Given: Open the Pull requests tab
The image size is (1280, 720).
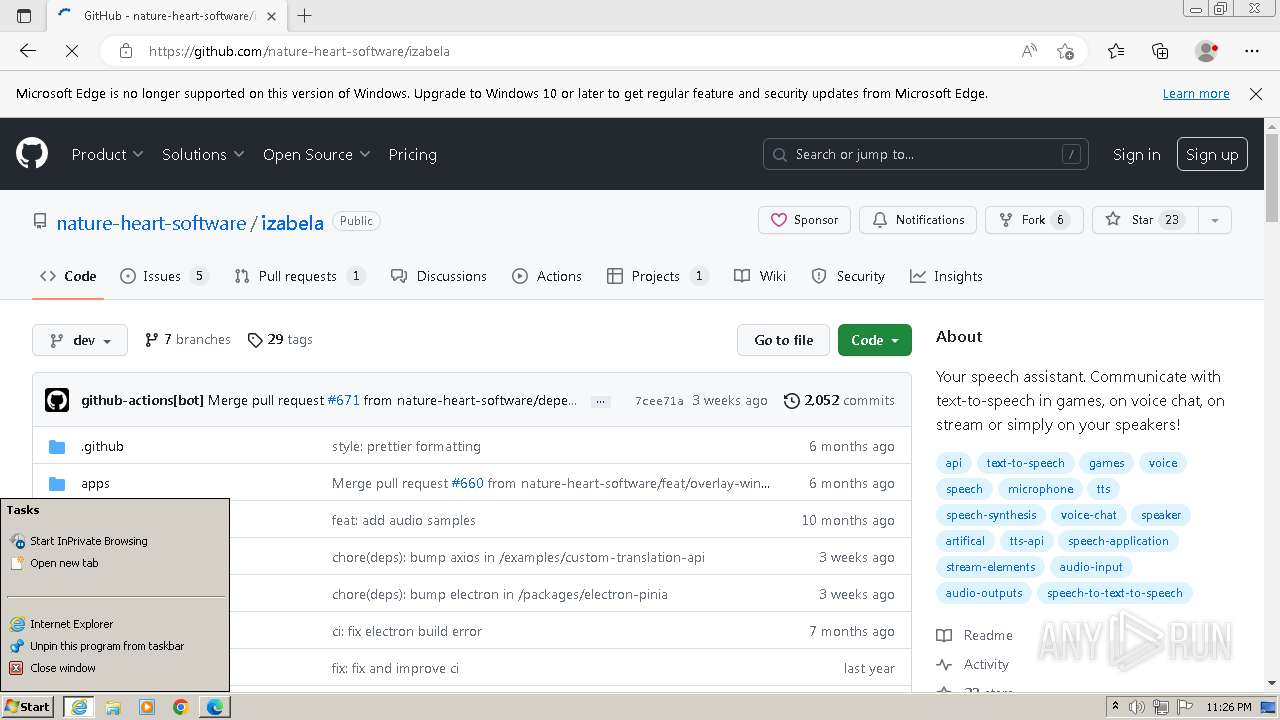Looking at the screenshot, I should (299, 276).
